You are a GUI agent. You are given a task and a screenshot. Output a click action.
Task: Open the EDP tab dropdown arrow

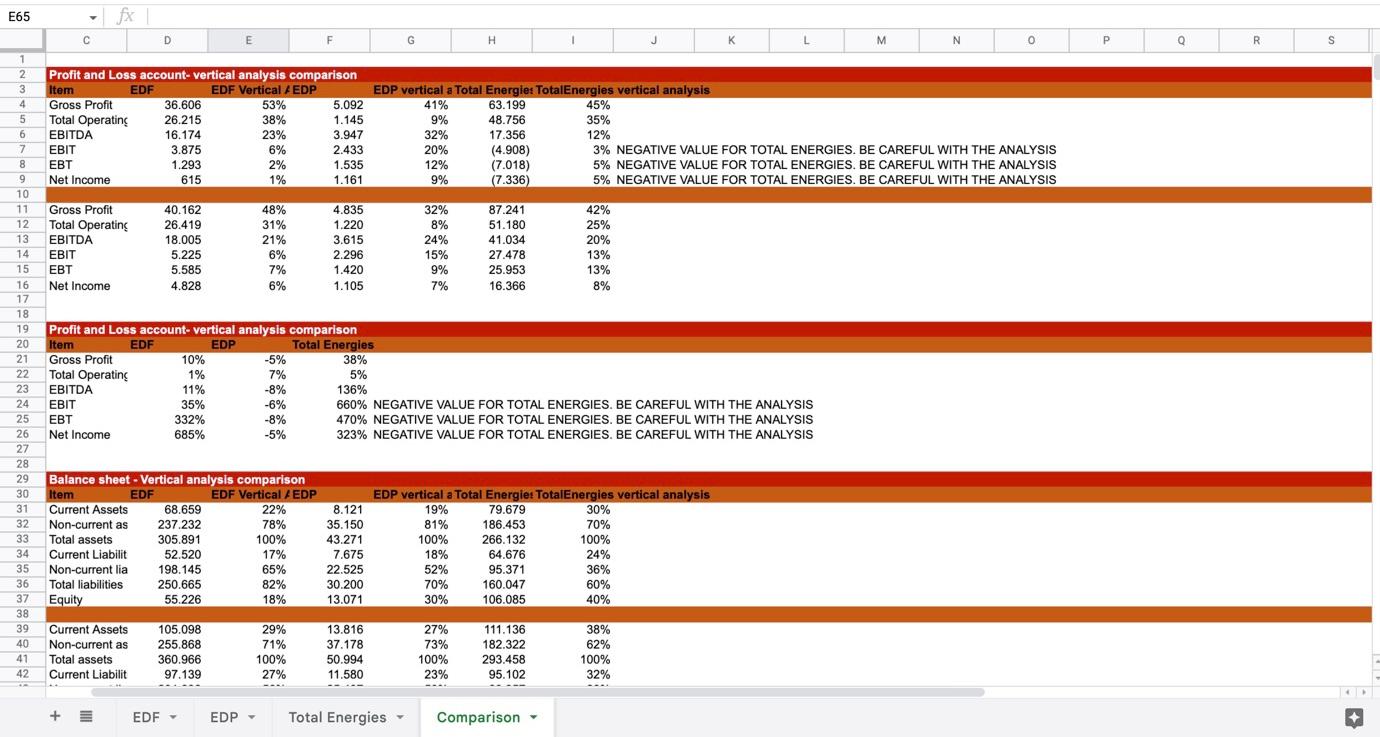point(251,717)
